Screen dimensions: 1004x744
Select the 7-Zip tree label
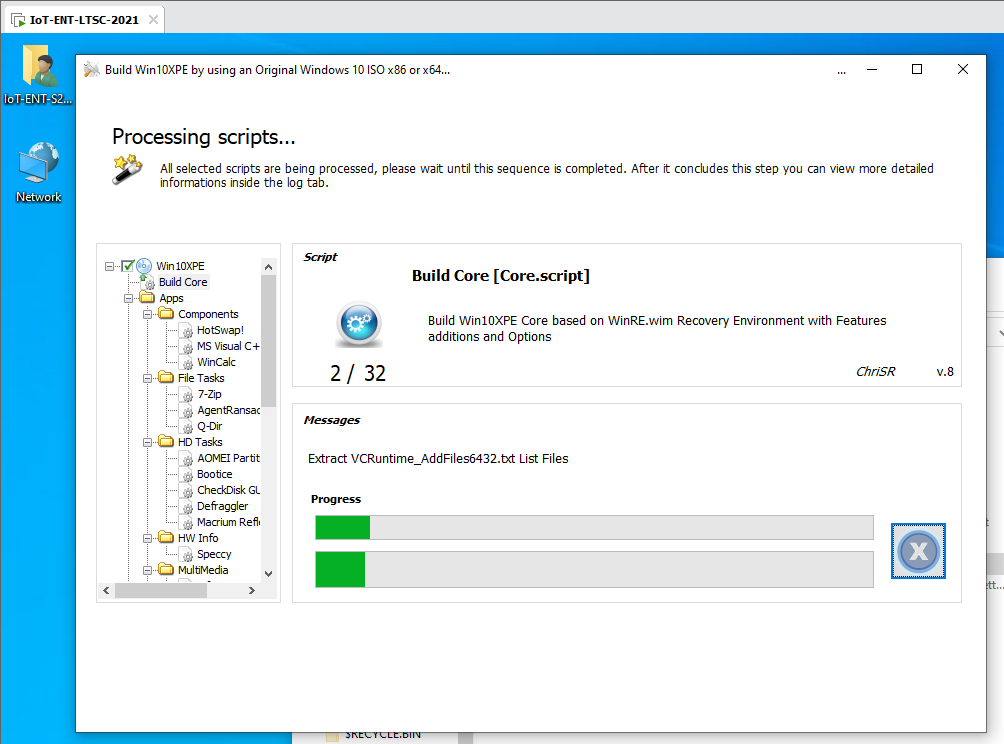pyautogui.click(x=209, y=394)
